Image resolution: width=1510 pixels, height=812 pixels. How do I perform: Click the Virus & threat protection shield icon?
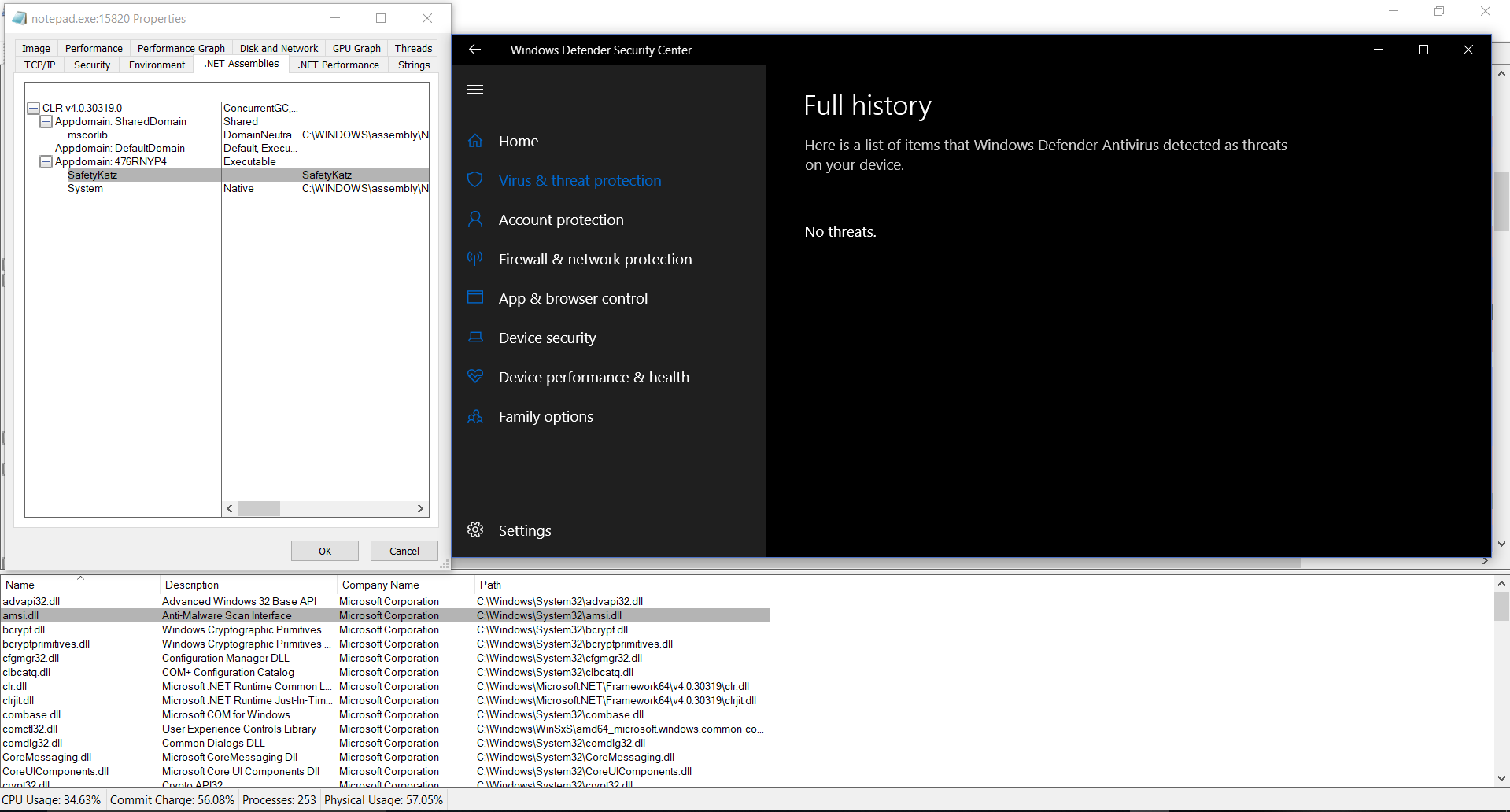tap(475, 180)
